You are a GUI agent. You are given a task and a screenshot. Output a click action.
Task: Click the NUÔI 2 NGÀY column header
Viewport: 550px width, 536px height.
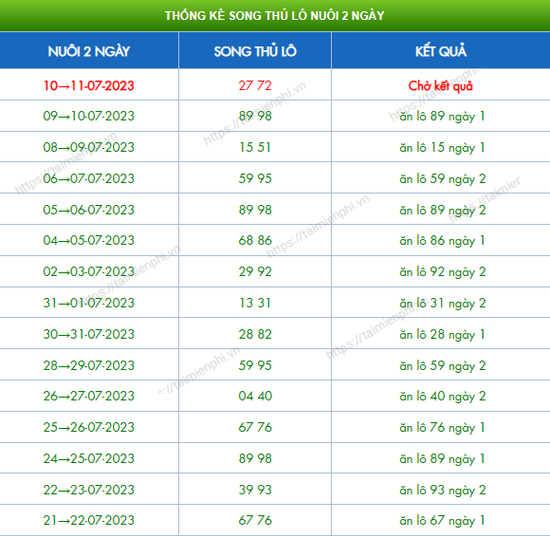click(x=89, y=51)
